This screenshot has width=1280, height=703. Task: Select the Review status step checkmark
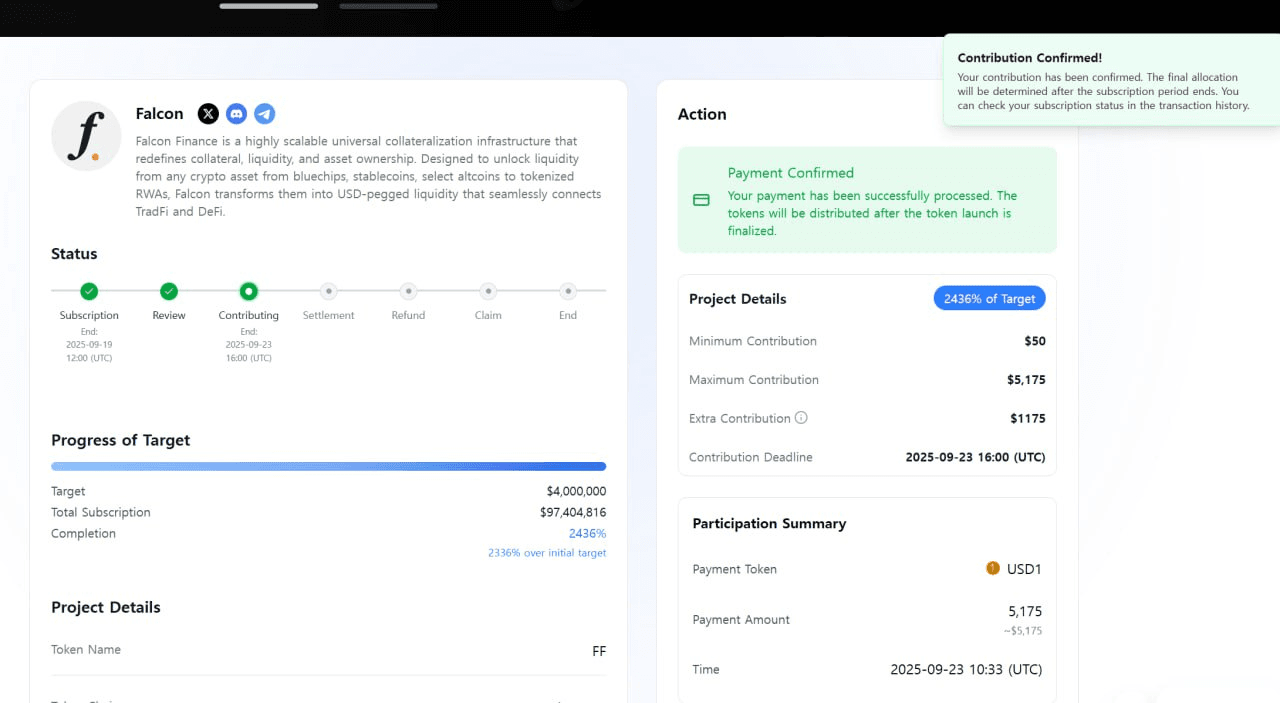169,291
